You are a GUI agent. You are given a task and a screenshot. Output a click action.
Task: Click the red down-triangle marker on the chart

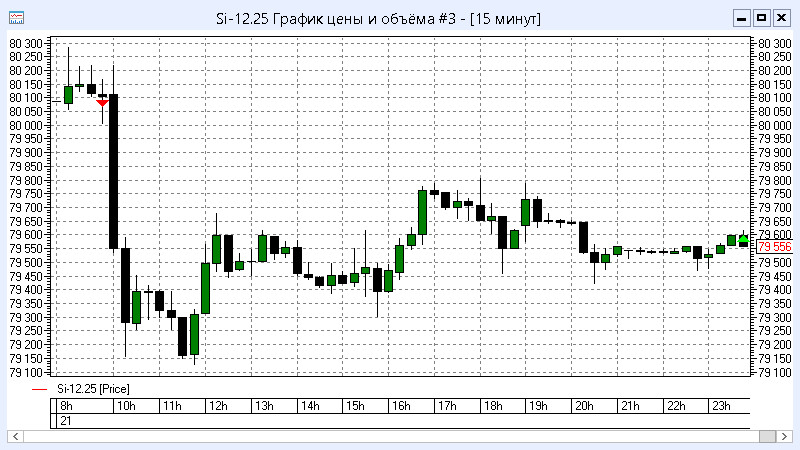(x=102, y=102)
